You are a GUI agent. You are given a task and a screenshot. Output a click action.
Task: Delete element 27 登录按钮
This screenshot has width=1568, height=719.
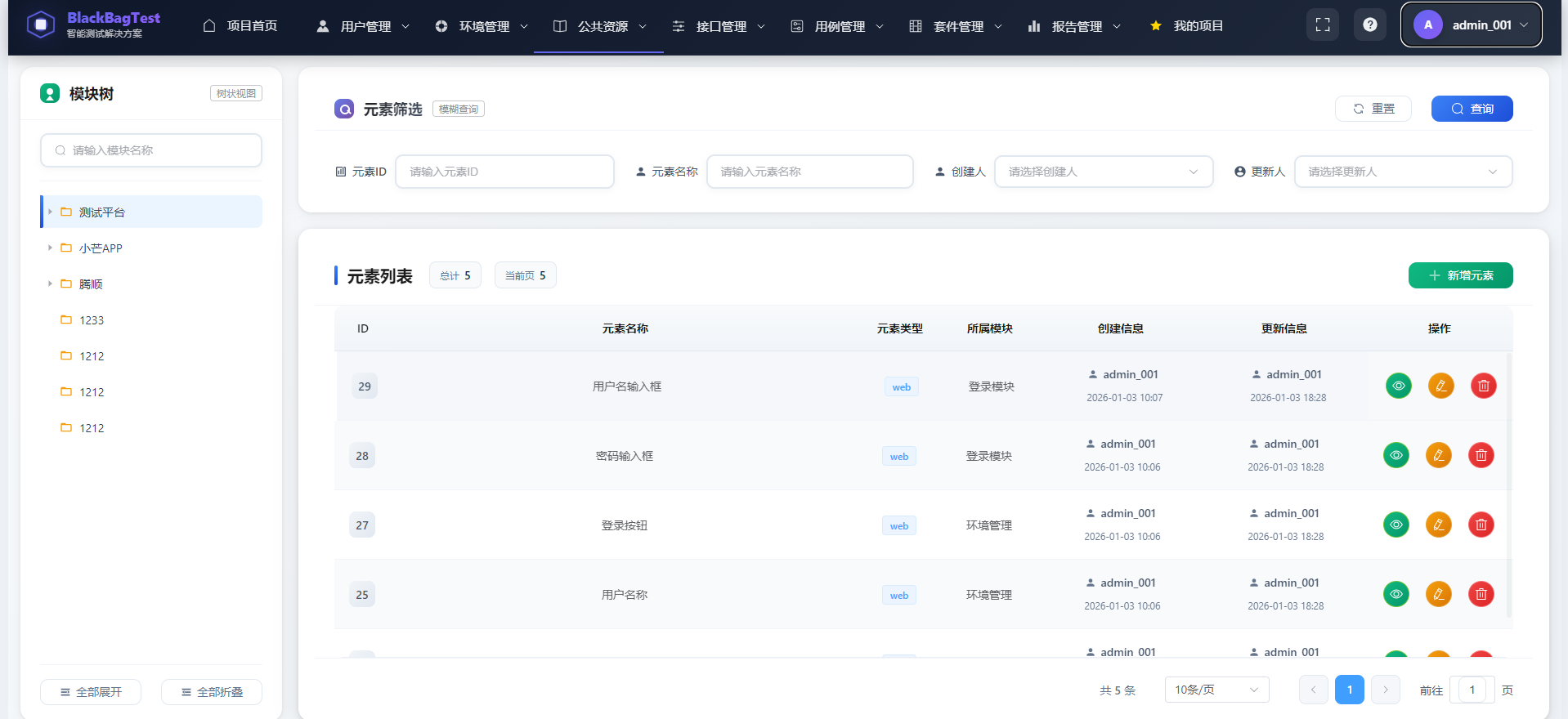pos(1481,525)
